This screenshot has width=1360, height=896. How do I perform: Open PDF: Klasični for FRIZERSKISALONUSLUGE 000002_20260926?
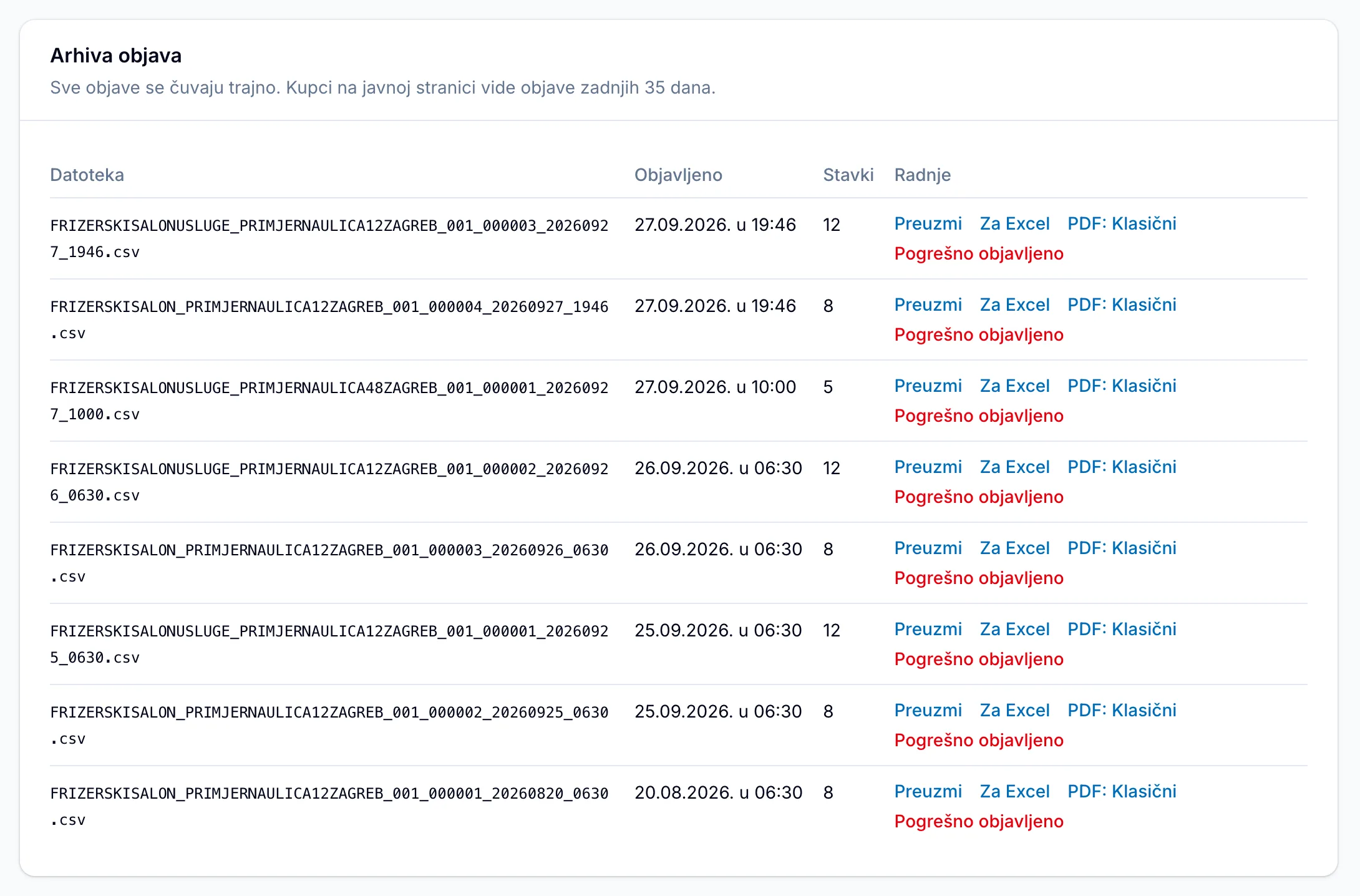click(x=1122, y=467)
